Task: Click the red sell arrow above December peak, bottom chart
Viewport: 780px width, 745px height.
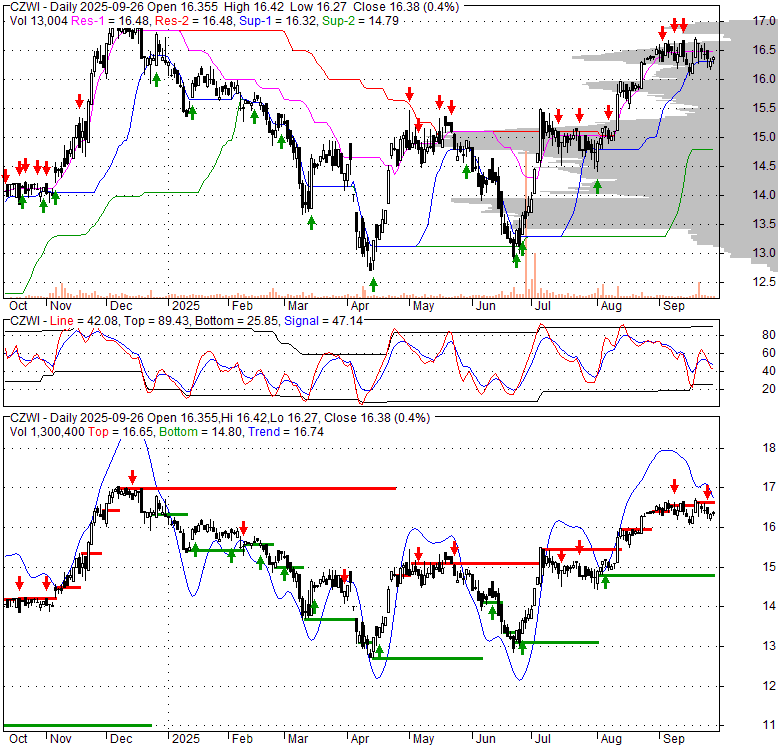Action: click(x=132, y=477)
